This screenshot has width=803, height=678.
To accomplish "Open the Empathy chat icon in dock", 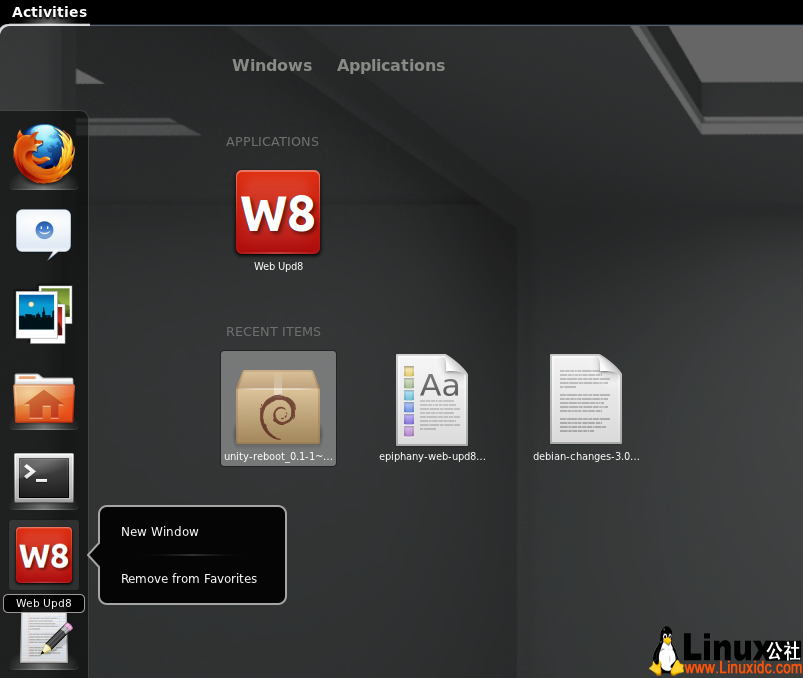I will (x=44, y=233).
